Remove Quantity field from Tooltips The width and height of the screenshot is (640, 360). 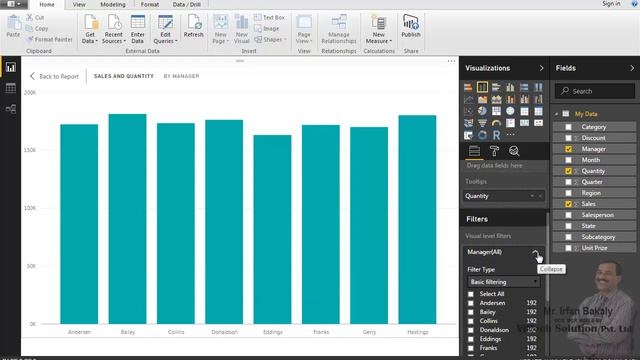pos(540,196)
